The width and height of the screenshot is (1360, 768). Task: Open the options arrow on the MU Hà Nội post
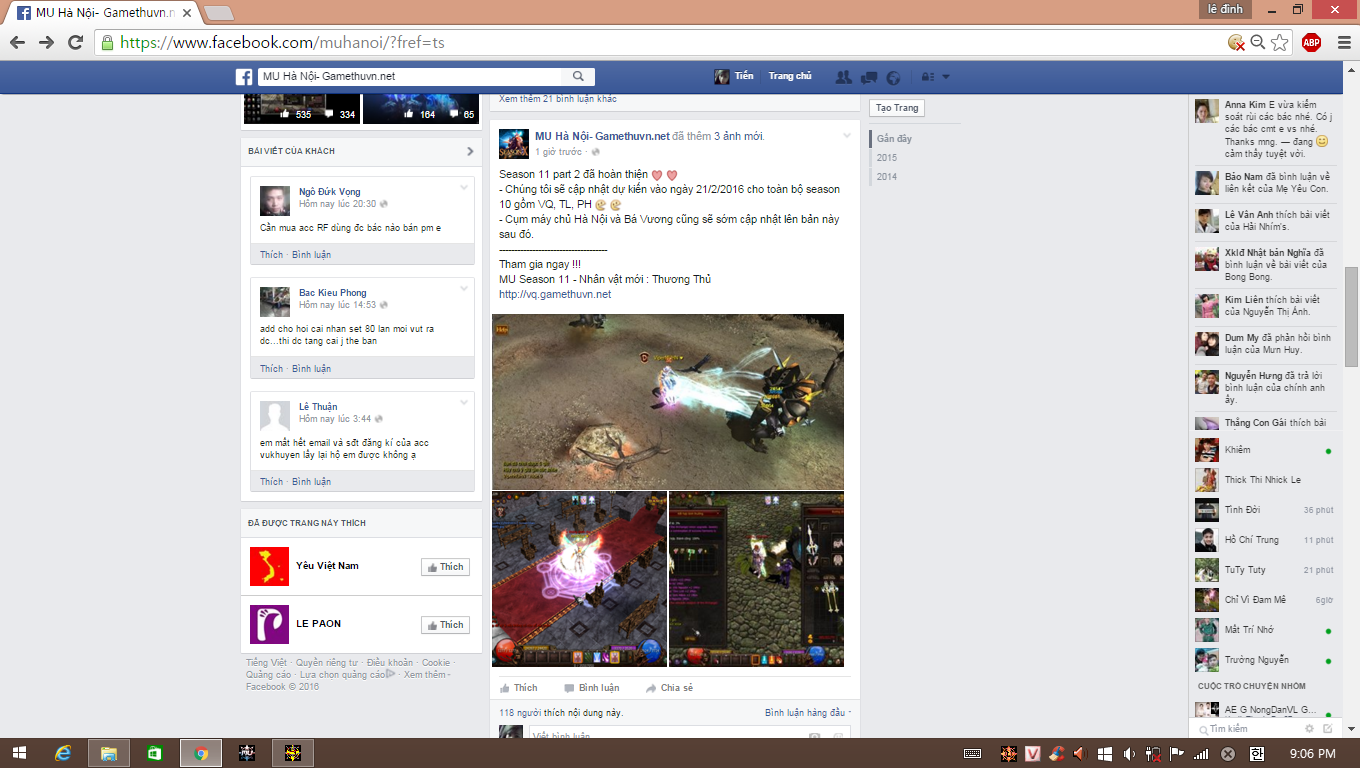click(x=847, y=135)
